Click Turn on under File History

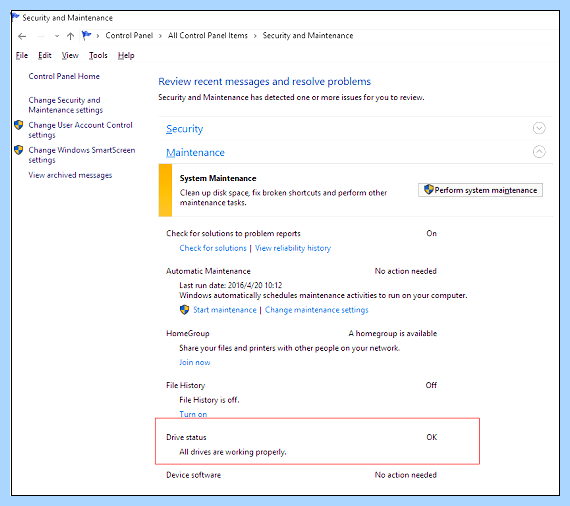click(x=193, y=414)
